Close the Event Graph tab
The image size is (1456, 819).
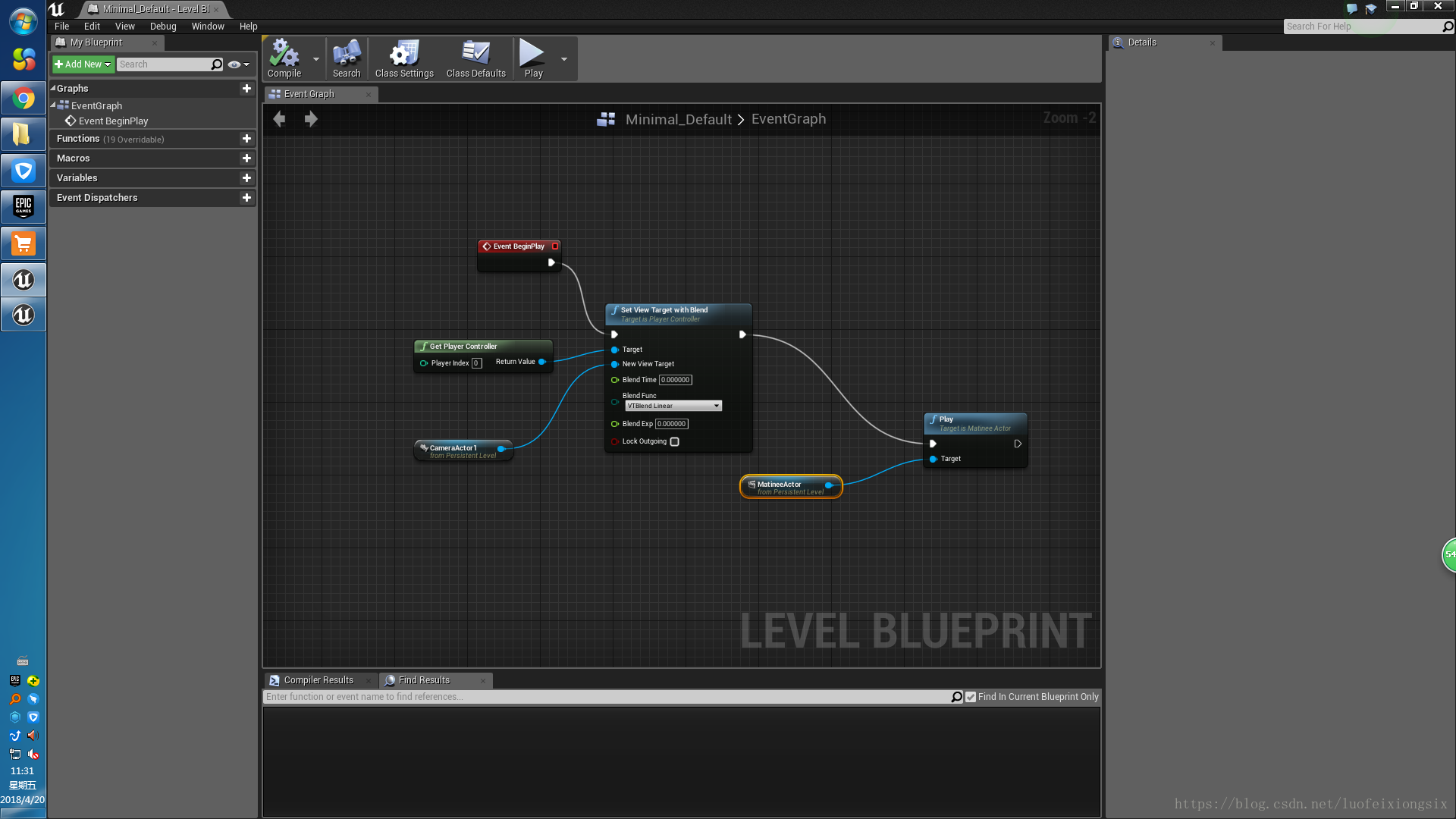pos(369,95)
